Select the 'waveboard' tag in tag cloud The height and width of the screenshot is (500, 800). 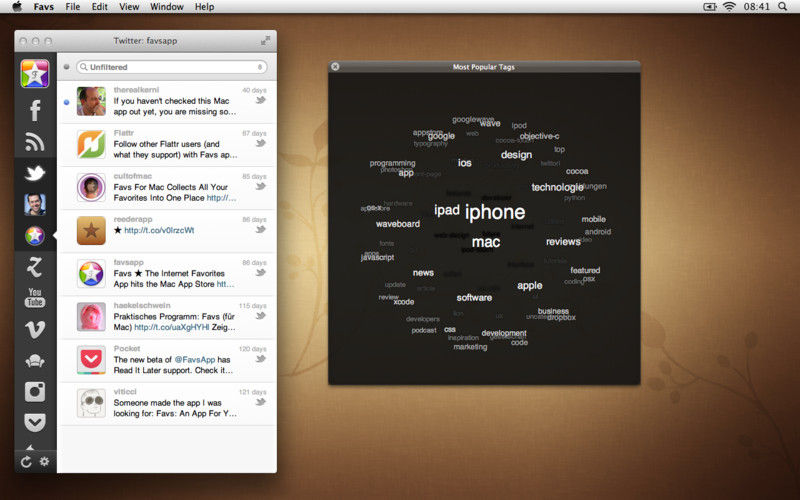398,224
